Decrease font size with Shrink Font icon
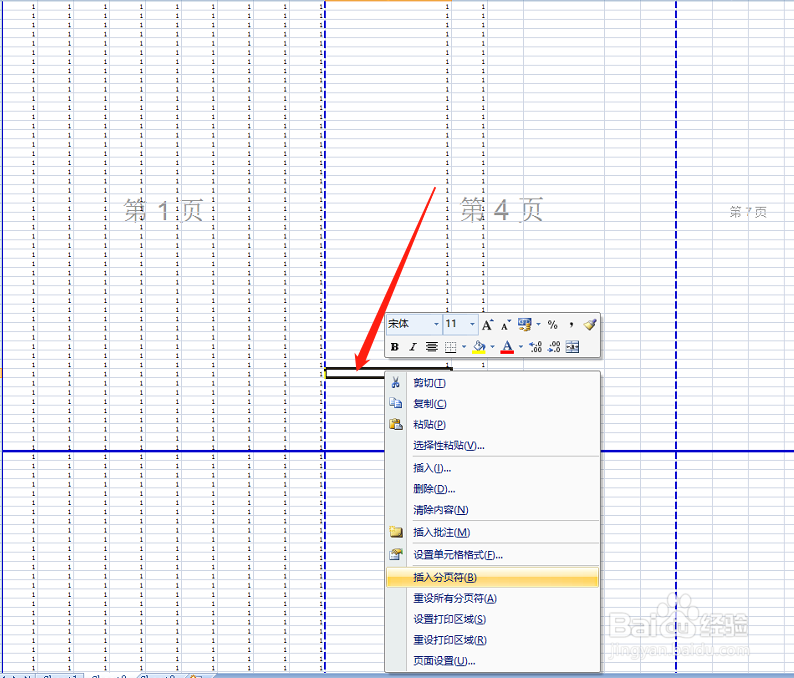Image resolution: width=794 pixels, height=678 pixels. (x=505, y=325)
